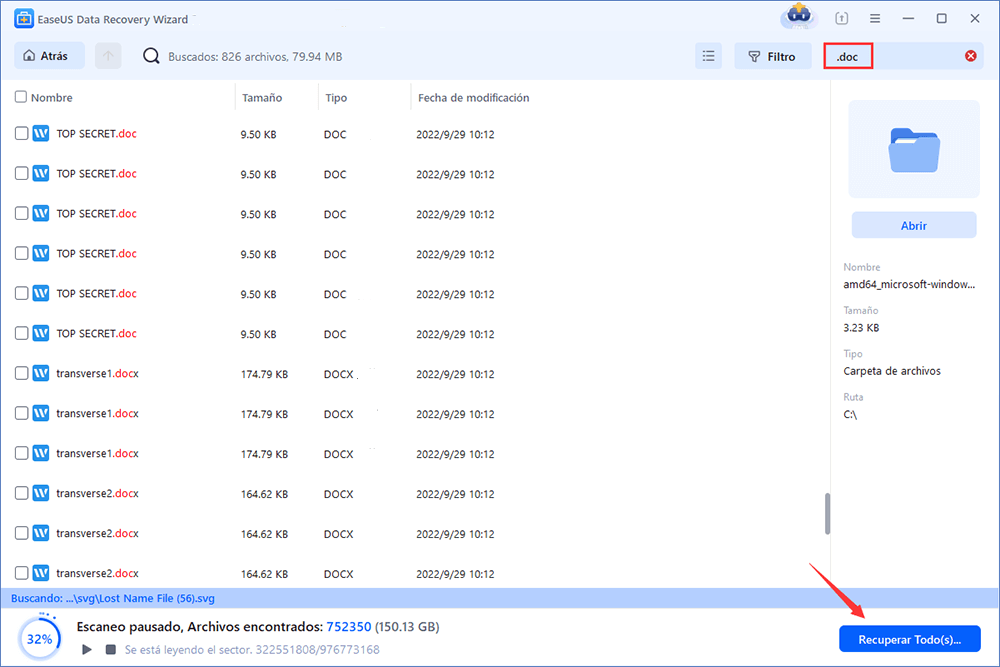Go back with the Atrás button
The height and width of the screenshot is (667, 1000).
click(49, 56)
